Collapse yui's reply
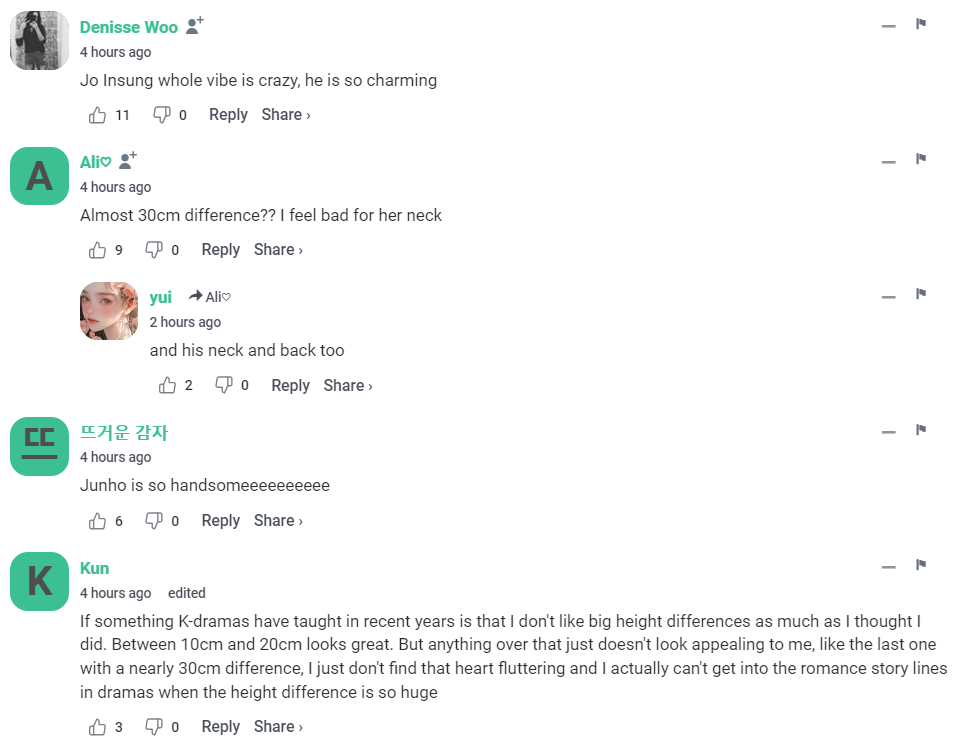The image size is (961, 744). pos(888,297)
